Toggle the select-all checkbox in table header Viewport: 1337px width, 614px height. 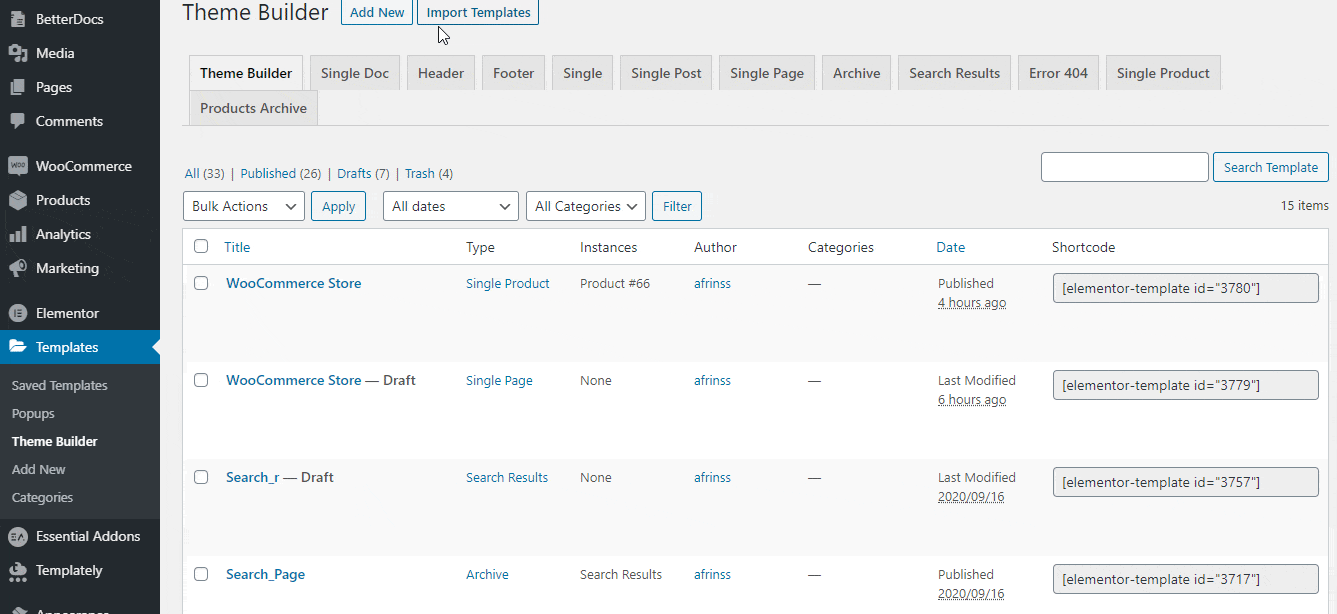(x=201, y=246)
